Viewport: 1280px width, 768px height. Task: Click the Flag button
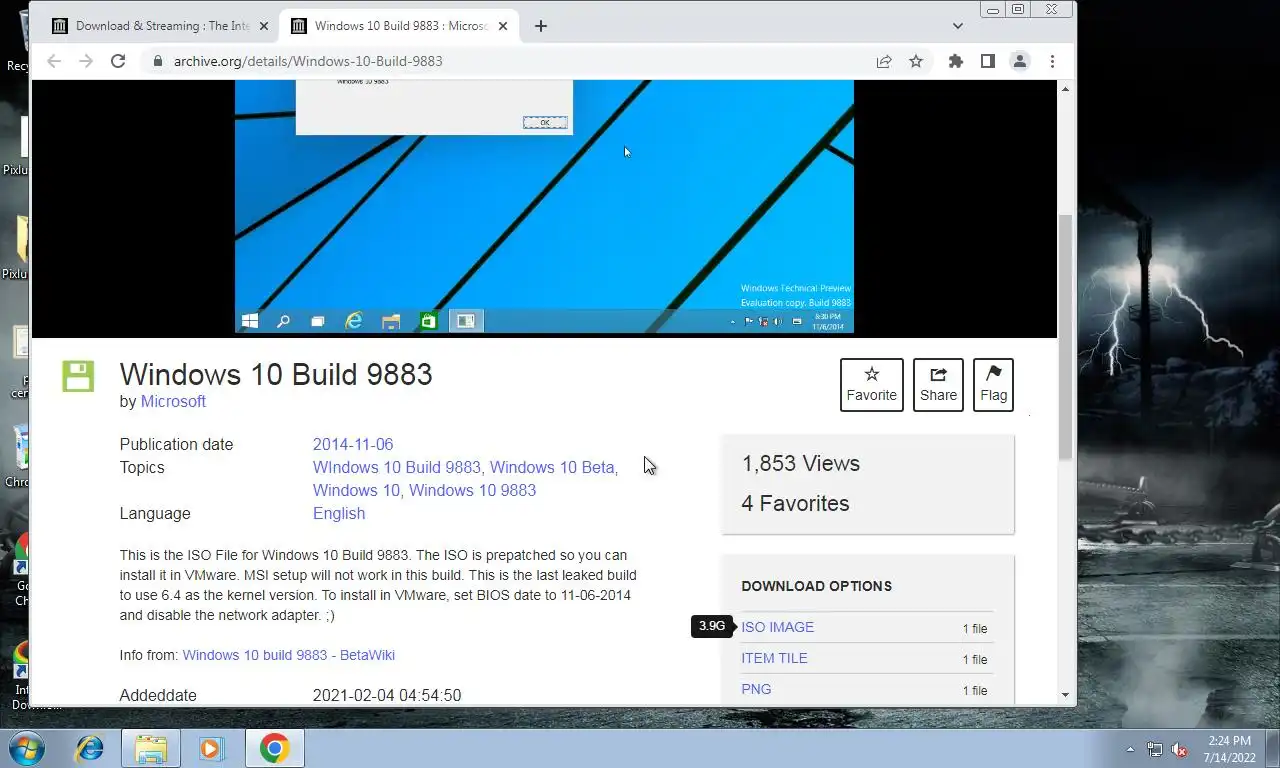click(x=993, y=385)
